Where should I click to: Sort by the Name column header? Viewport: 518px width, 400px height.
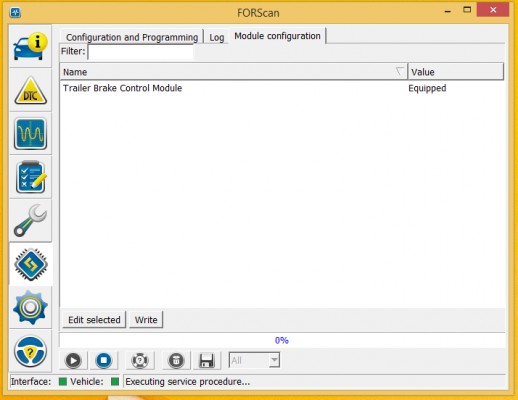pos(234,72)
